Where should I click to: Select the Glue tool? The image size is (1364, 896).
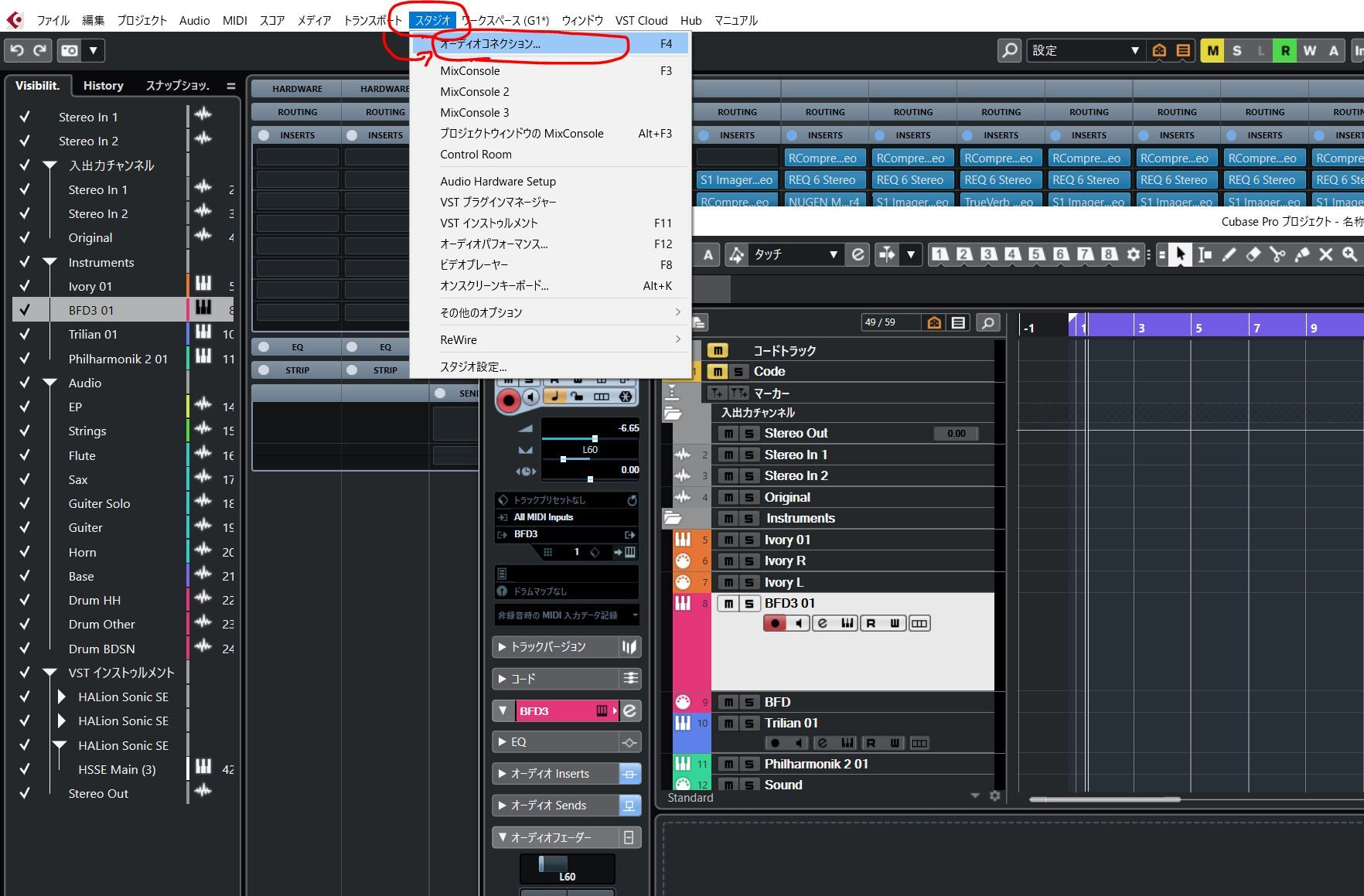(1302, 254)
